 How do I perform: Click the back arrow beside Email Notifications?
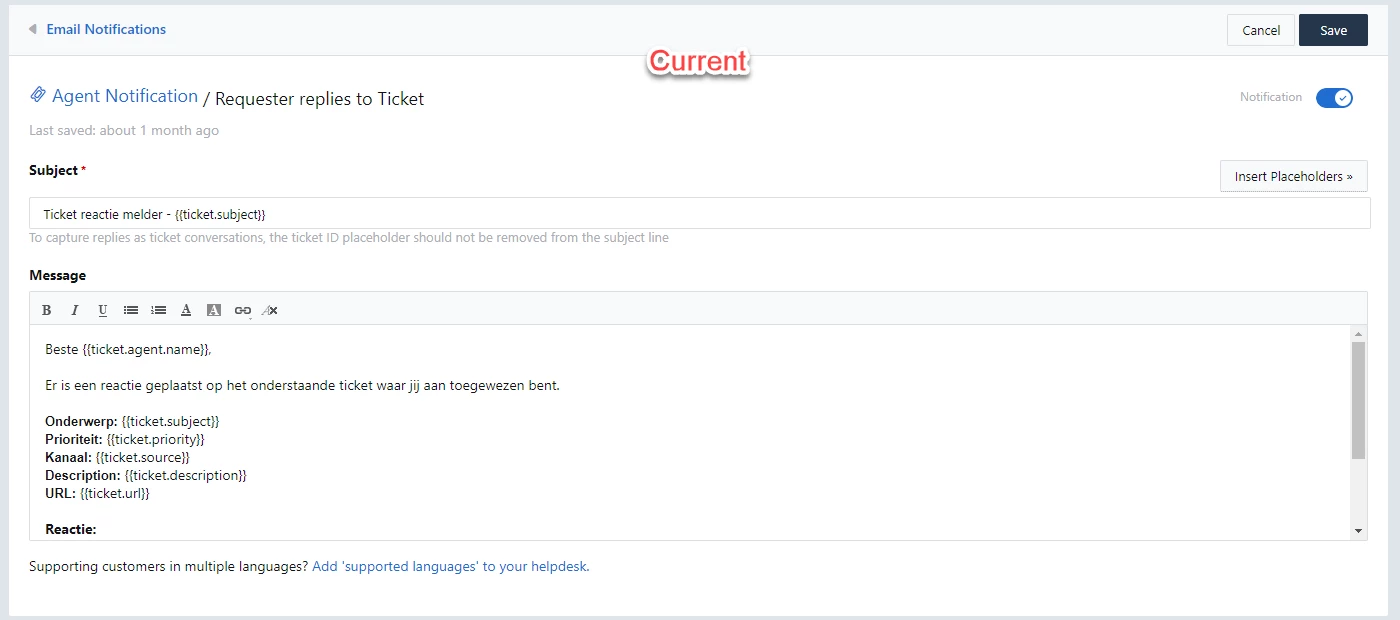click(33, 30)
